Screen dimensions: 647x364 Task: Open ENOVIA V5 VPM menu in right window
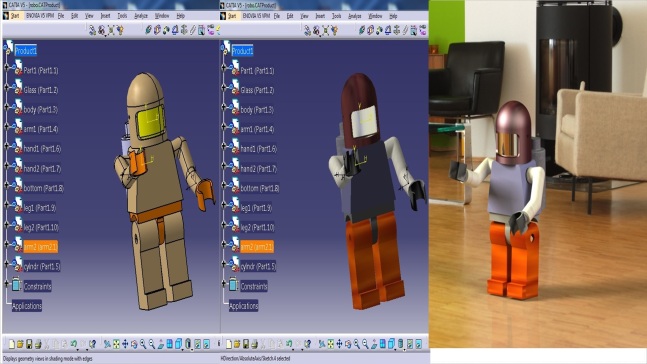[x=256, y=16]
